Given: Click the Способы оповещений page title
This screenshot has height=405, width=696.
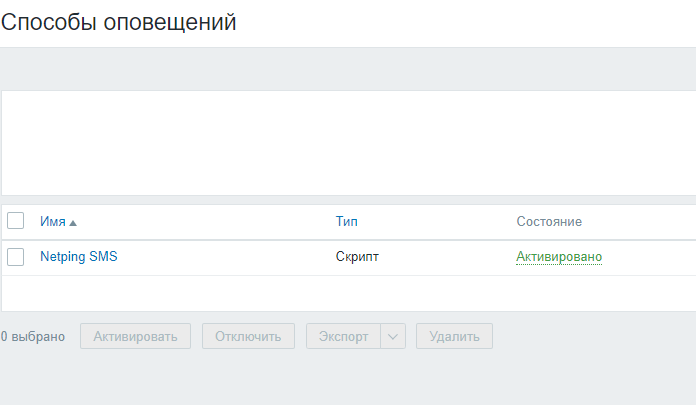Looking at the screenshot, I should point(118,22).
